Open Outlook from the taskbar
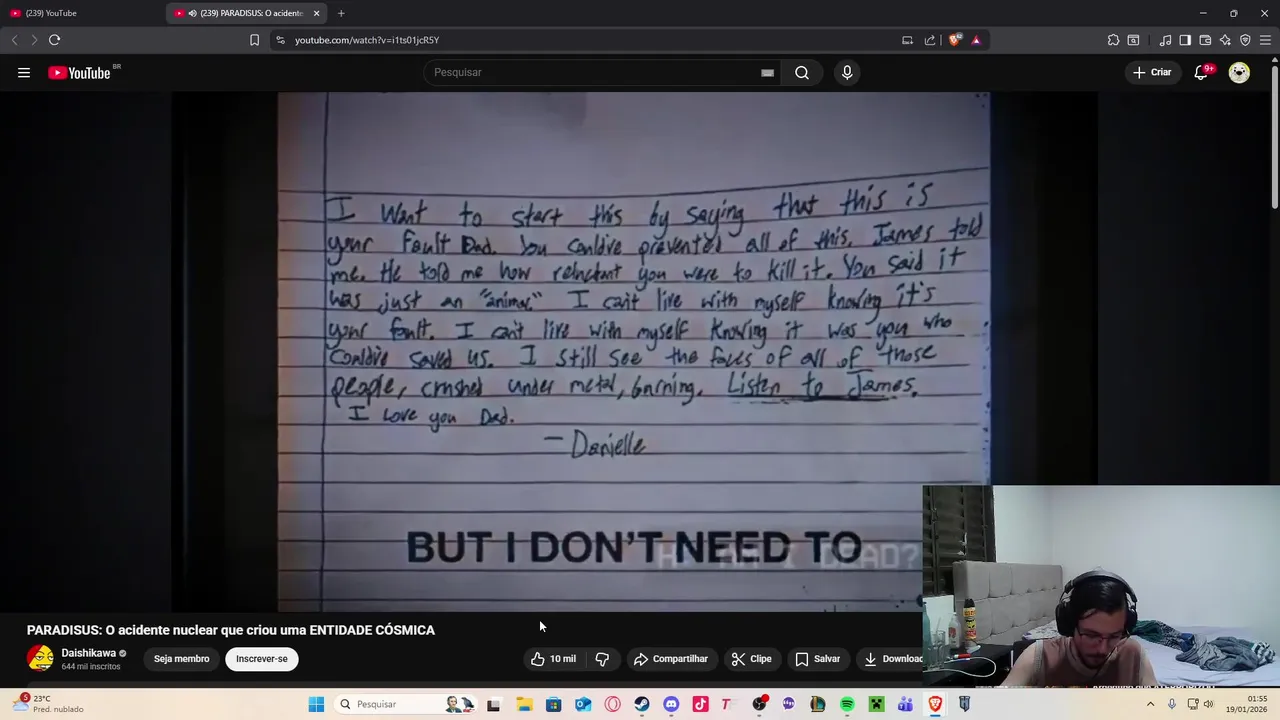The width and height of the screenshot is (1280, 720). click(583, 704)
